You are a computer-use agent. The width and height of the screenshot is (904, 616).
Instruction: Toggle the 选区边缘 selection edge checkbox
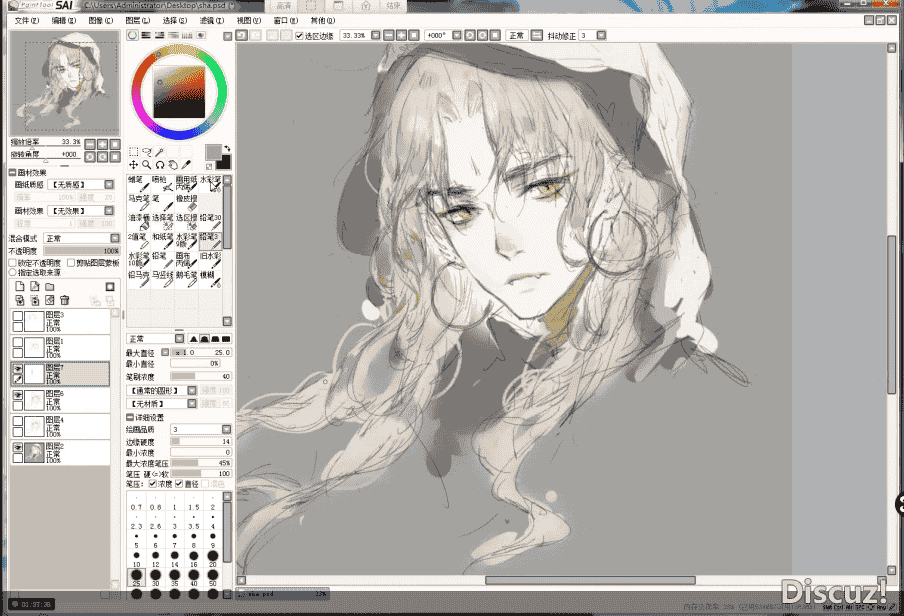coord(299,36)
